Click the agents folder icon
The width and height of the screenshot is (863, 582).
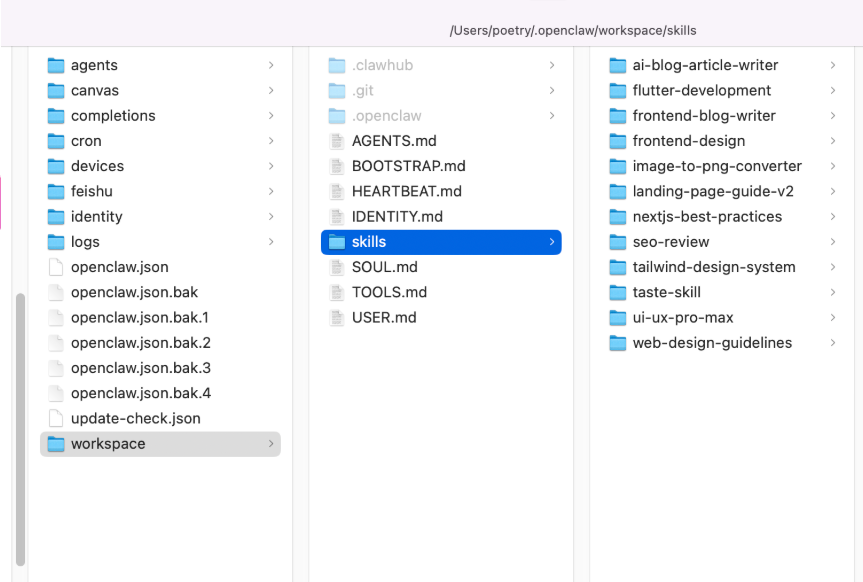56,66
